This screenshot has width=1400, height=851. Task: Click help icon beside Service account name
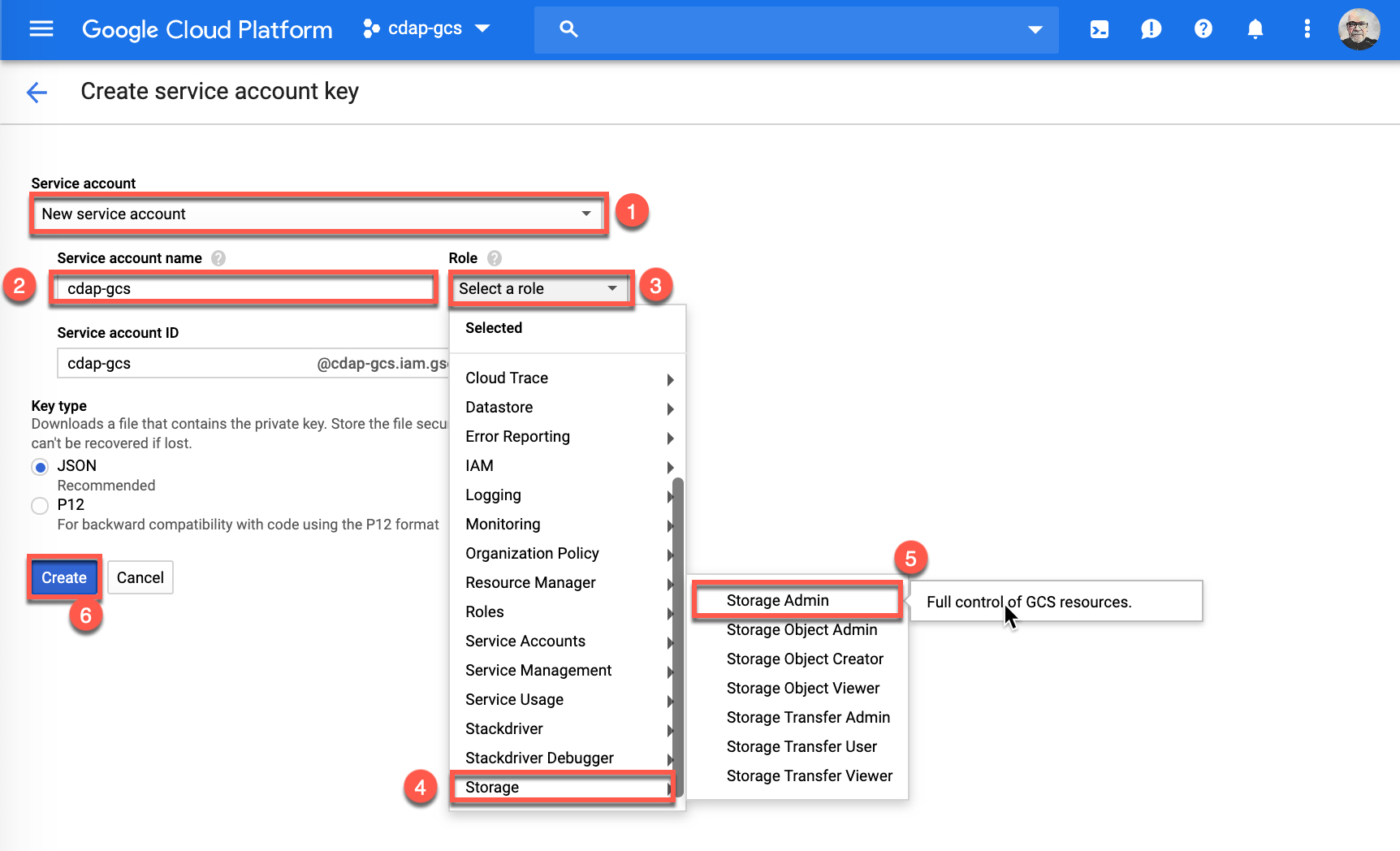tap(218, 258)
